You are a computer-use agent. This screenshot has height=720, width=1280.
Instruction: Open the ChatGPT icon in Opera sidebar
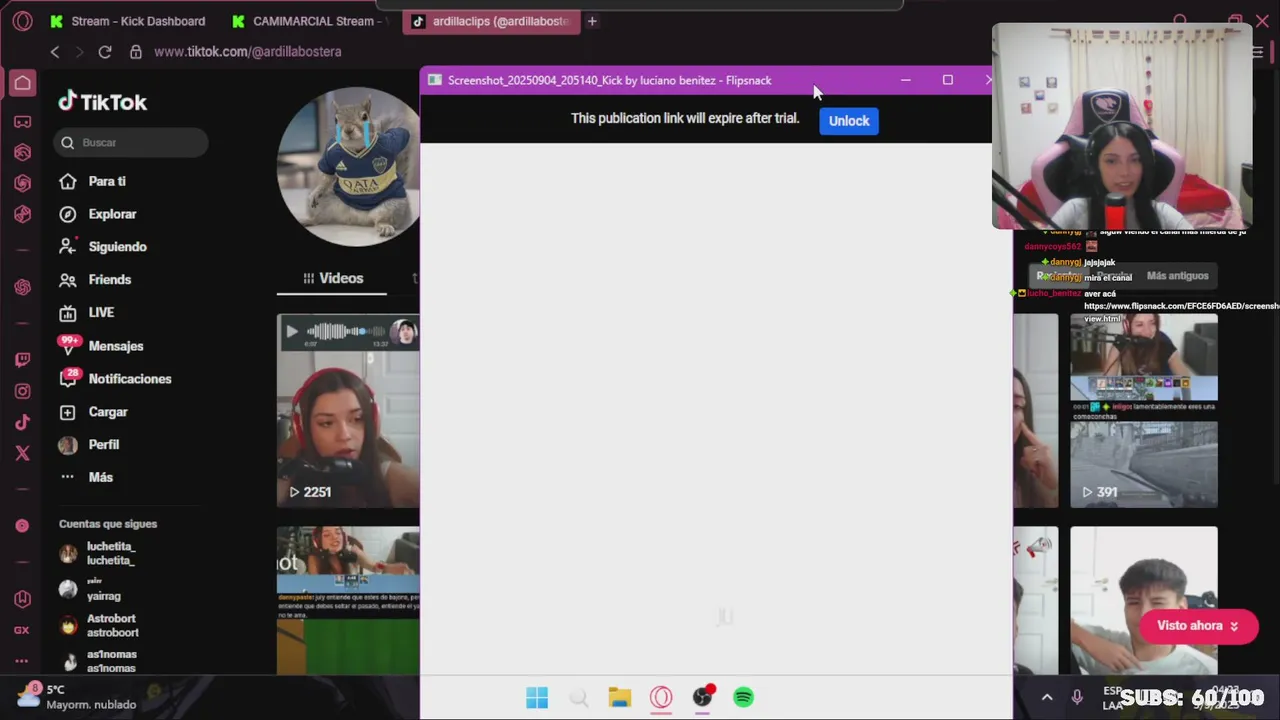click(x=22, y=287)
